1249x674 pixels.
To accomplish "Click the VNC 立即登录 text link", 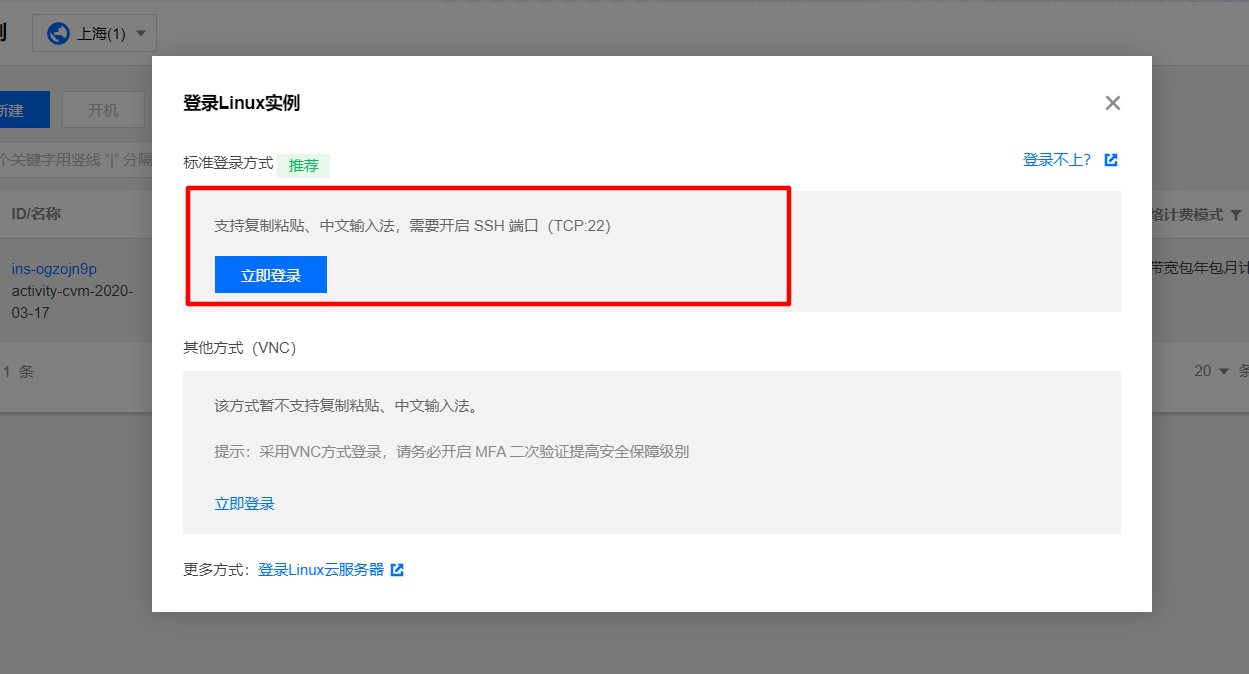I will click(245, 503).
